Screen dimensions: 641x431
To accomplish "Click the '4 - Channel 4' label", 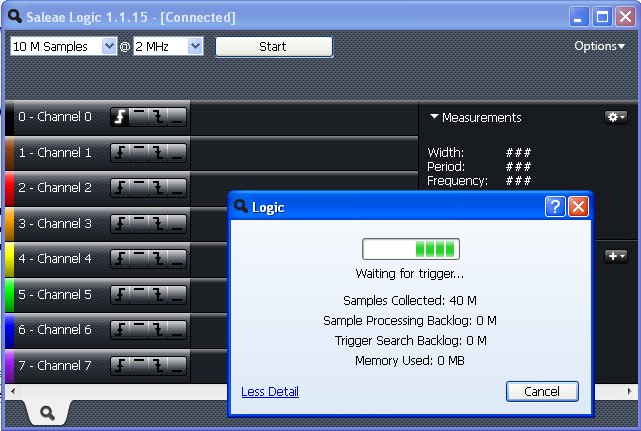I will (55, 259).
